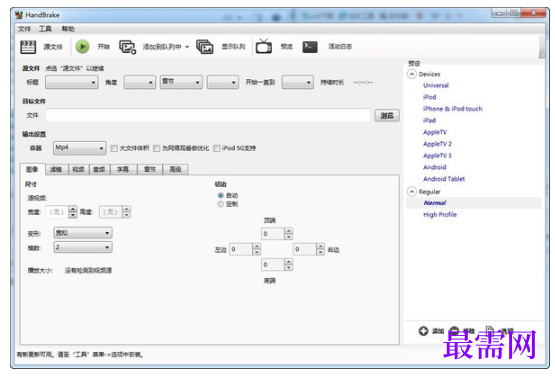Screen dimensions: 555x376
Task: Open the Chapters range type dropdown
Action: tap(181, 82)
